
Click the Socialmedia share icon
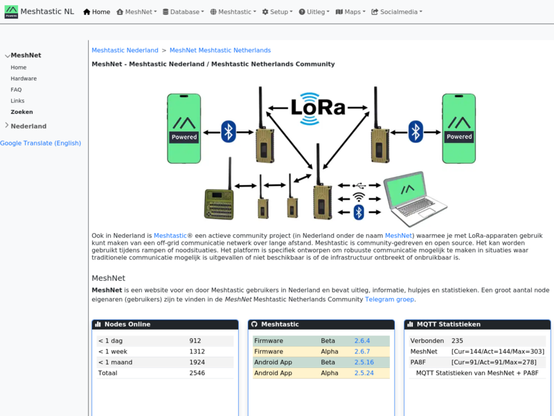point(375,12)
